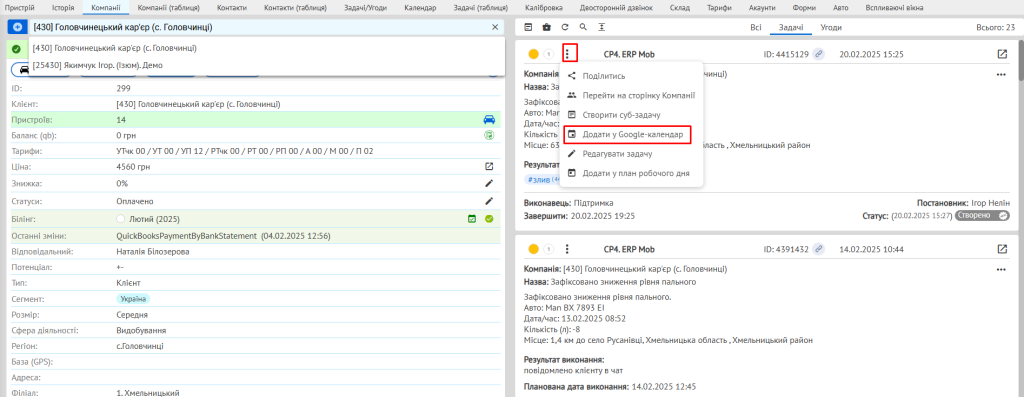
Task: Click the Україна segment tag
Action: (x=133, y=299)
